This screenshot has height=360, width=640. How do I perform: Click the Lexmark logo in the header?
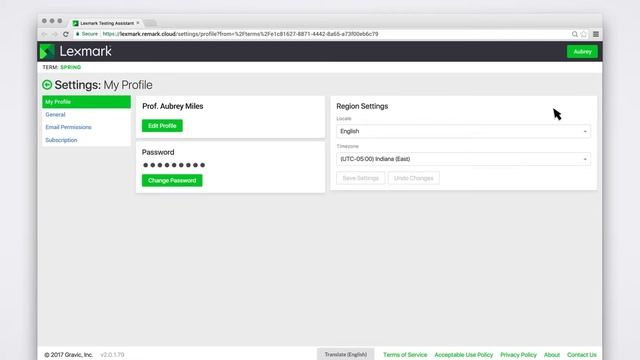[76, 51]
